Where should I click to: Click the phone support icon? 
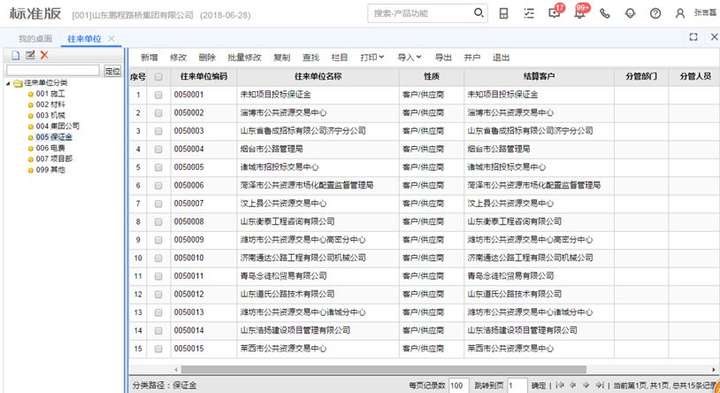[x=605, y=13]
